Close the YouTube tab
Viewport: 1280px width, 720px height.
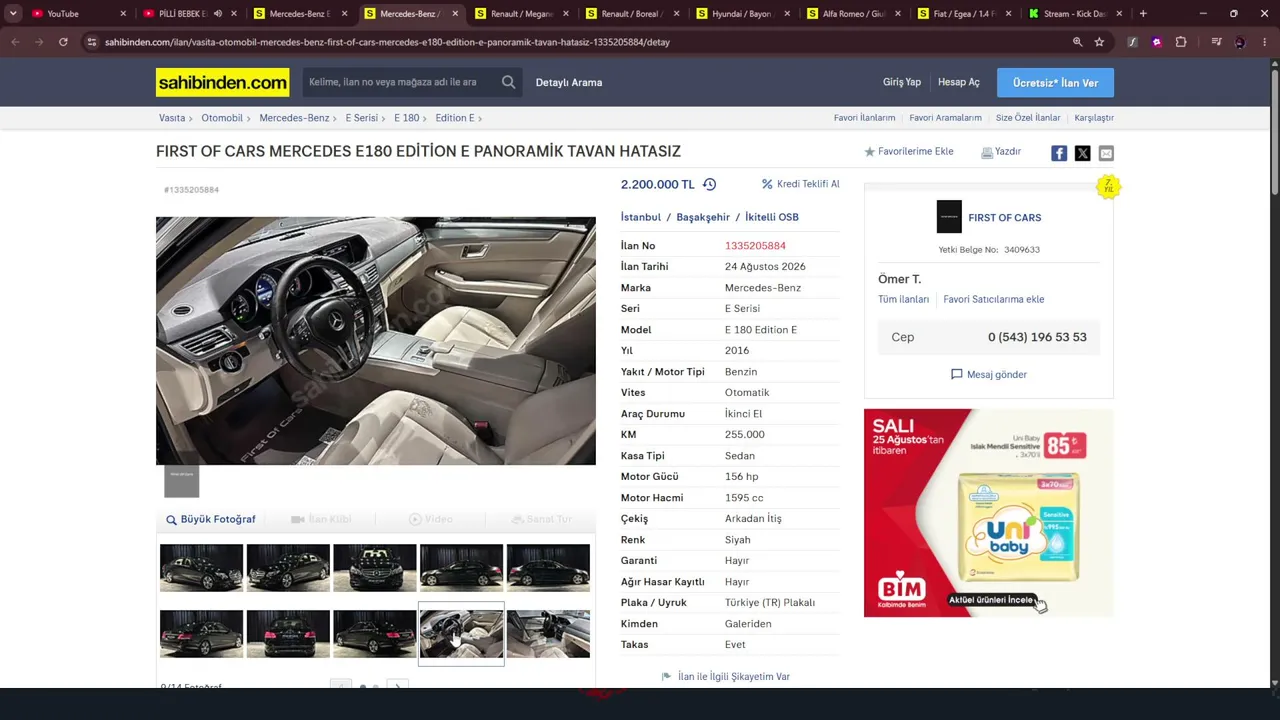click(123, 14)
